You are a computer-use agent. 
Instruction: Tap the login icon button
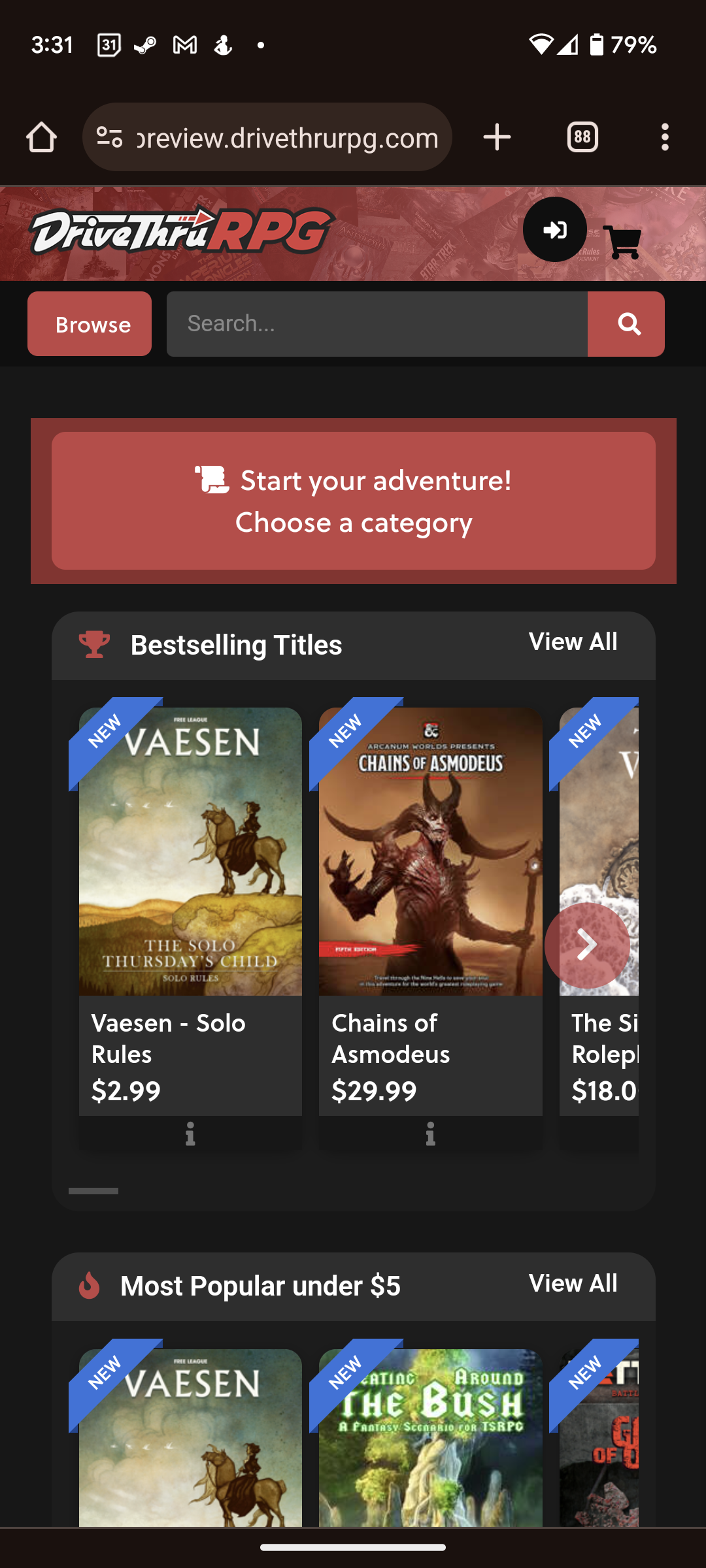click(x=554, y=230)
